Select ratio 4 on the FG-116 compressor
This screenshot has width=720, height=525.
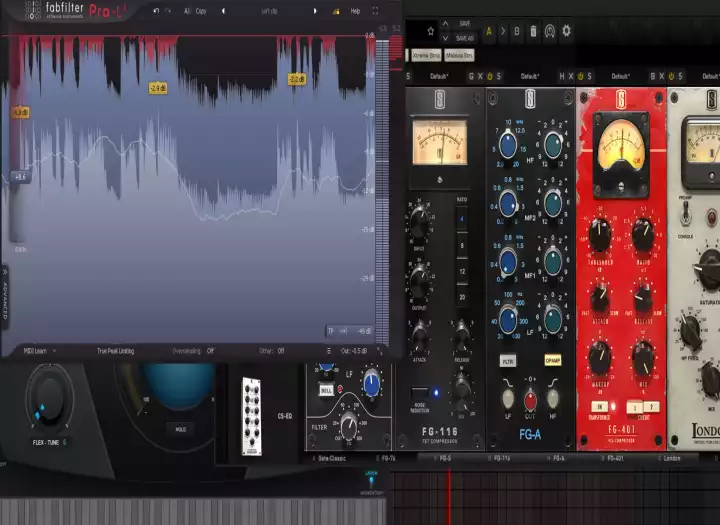(x=462, y=219)
